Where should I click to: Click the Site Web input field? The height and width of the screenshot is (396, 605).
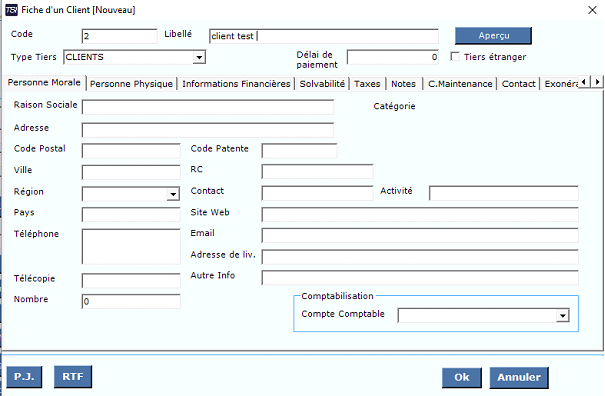[x=420, y=215]
